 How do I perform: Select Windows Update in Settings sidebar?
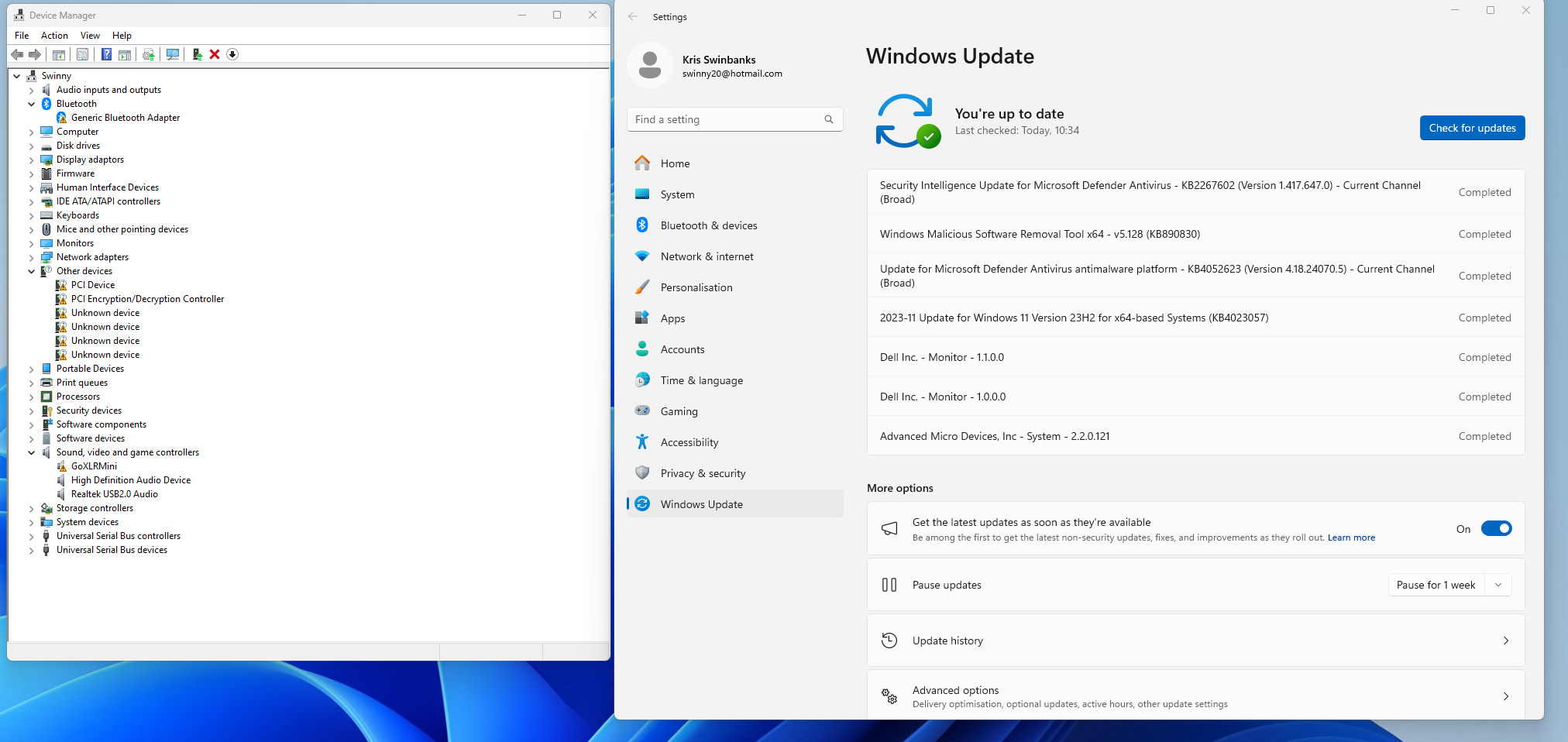click(735, 504)
